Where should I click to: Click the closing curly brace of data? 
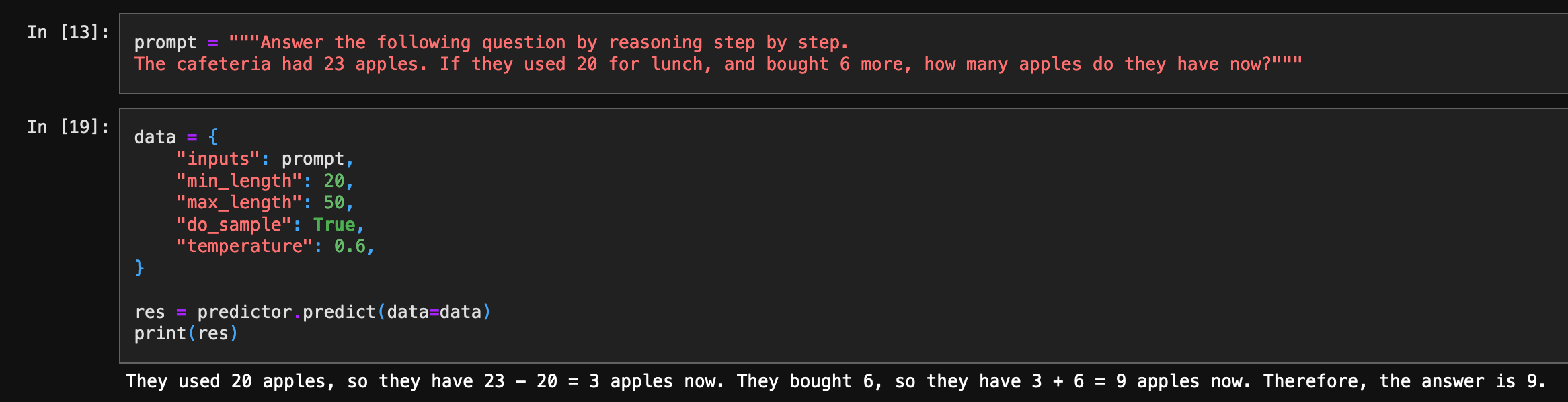pos(139,268)
